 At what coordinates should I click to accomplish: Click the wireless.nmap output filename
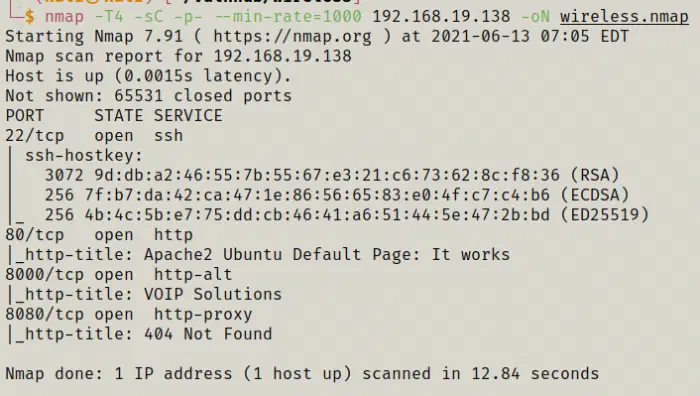pyautogui.click(x=624, y=17)
